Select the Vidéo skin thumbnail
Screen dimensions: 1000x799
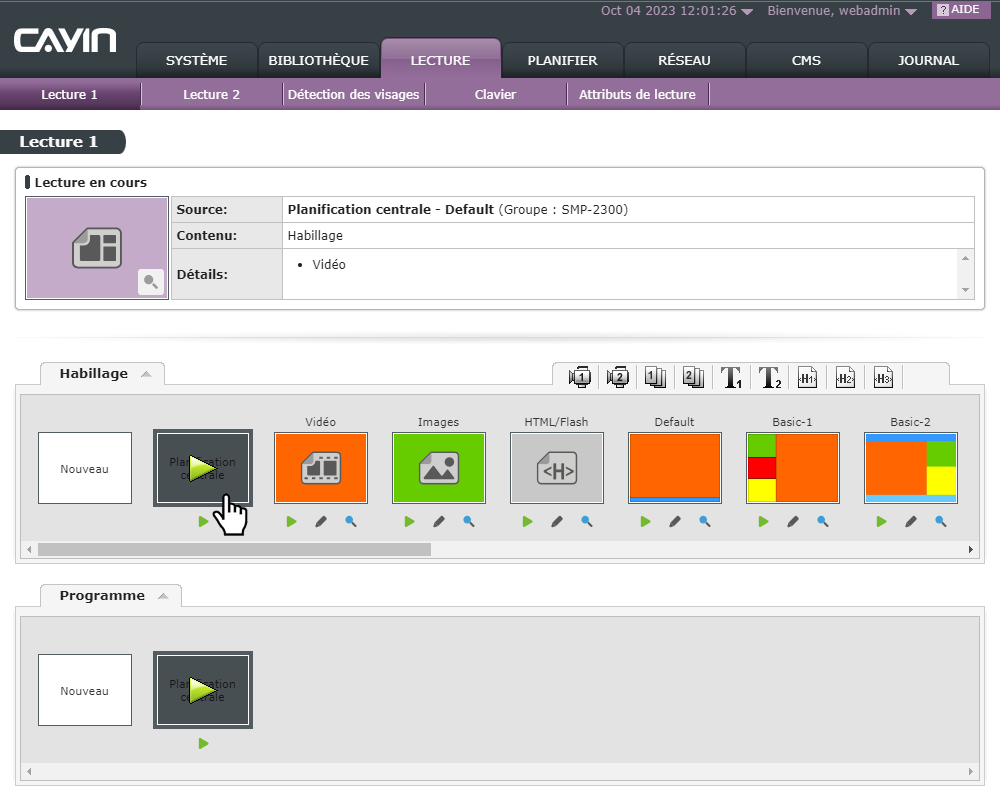pos(321,468)
